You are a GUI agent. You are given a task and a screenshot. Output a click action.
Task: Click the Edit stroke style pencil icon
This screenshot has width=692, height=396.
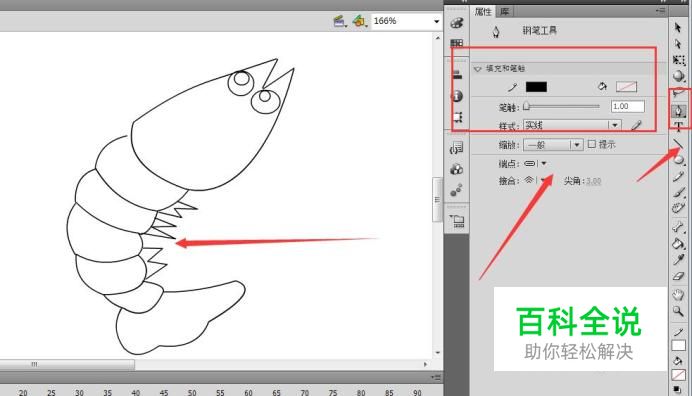pyautogui.click(x=636, y=125)
